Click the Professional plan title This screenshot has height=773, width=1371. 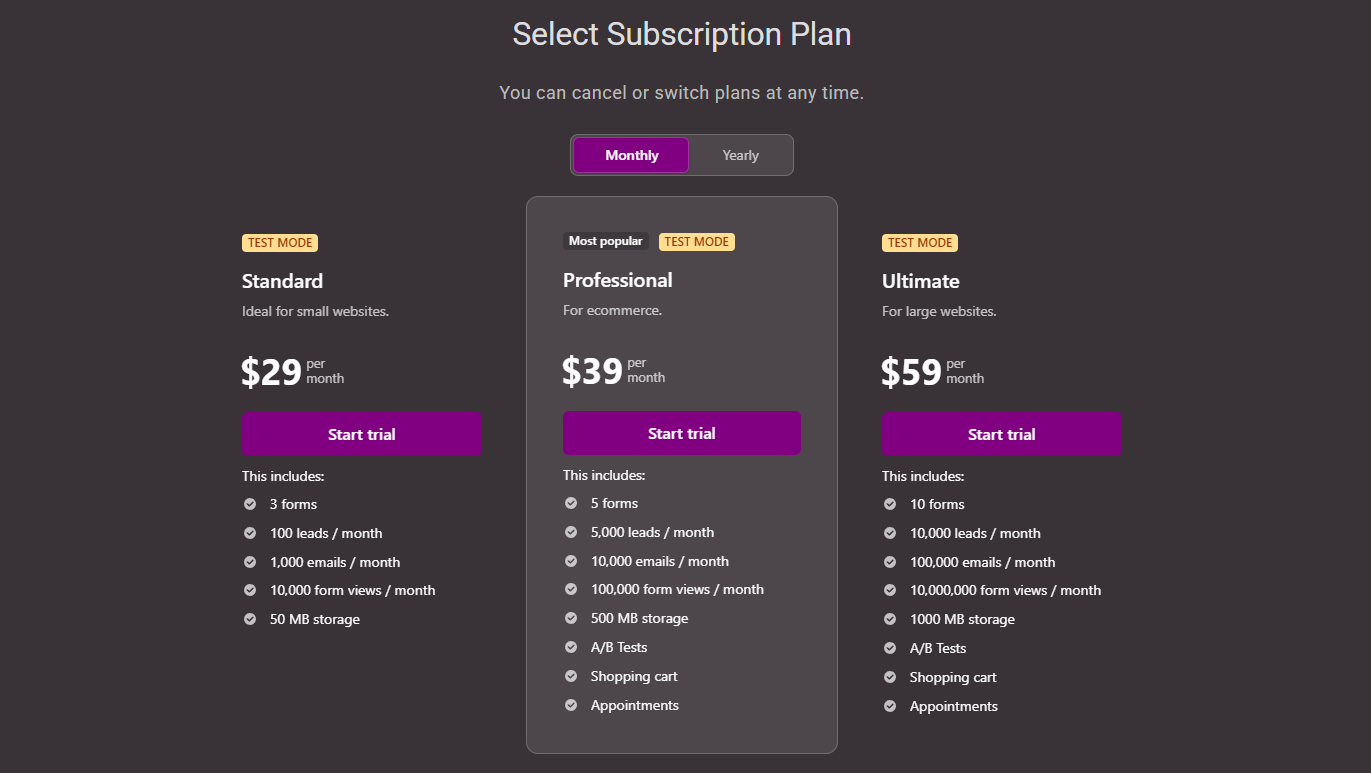tap(617, 280)
